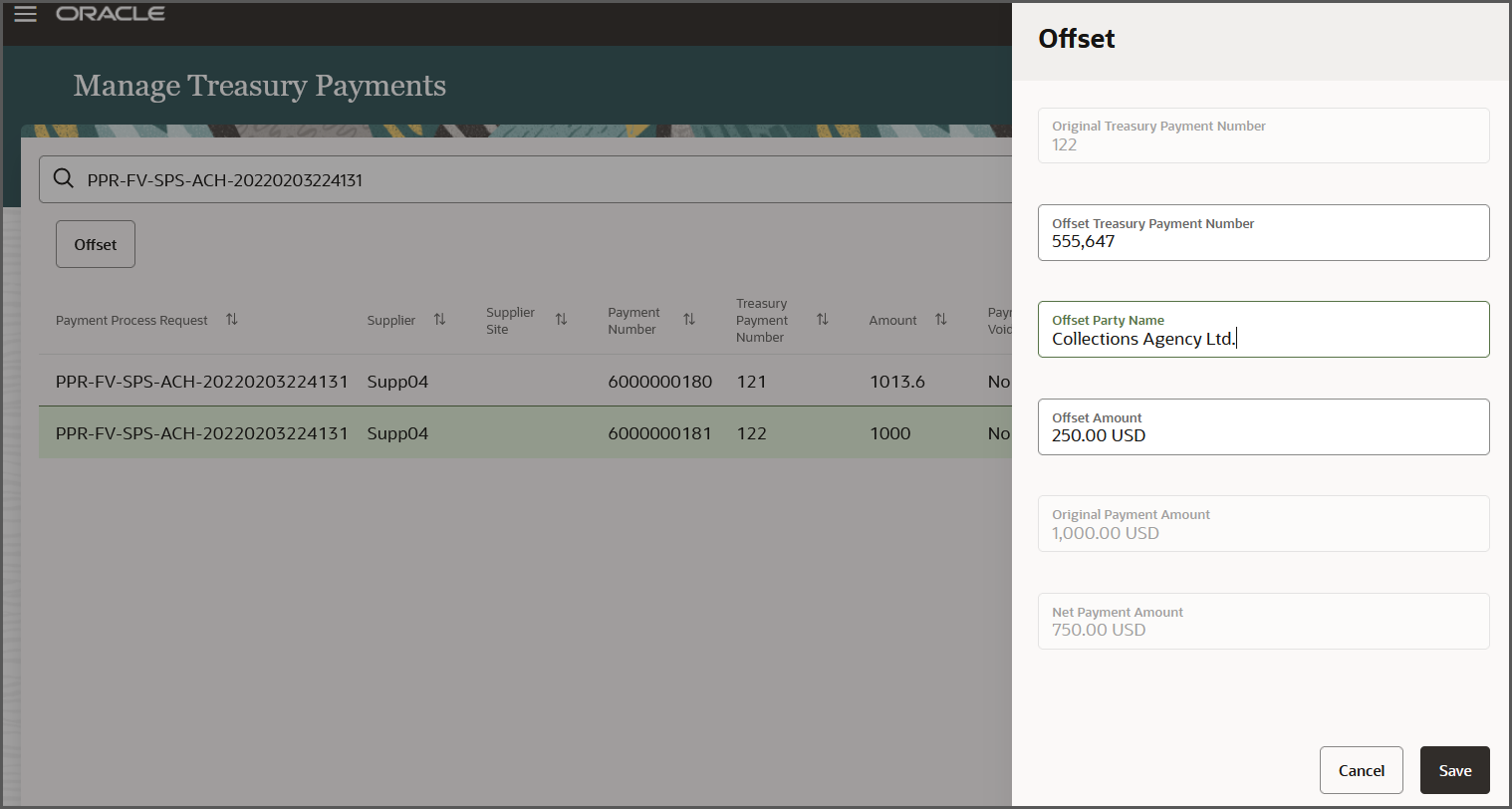Open the hamburger navigation menu
Viewport: 1512px width, 809px height.
coord(25,14)
